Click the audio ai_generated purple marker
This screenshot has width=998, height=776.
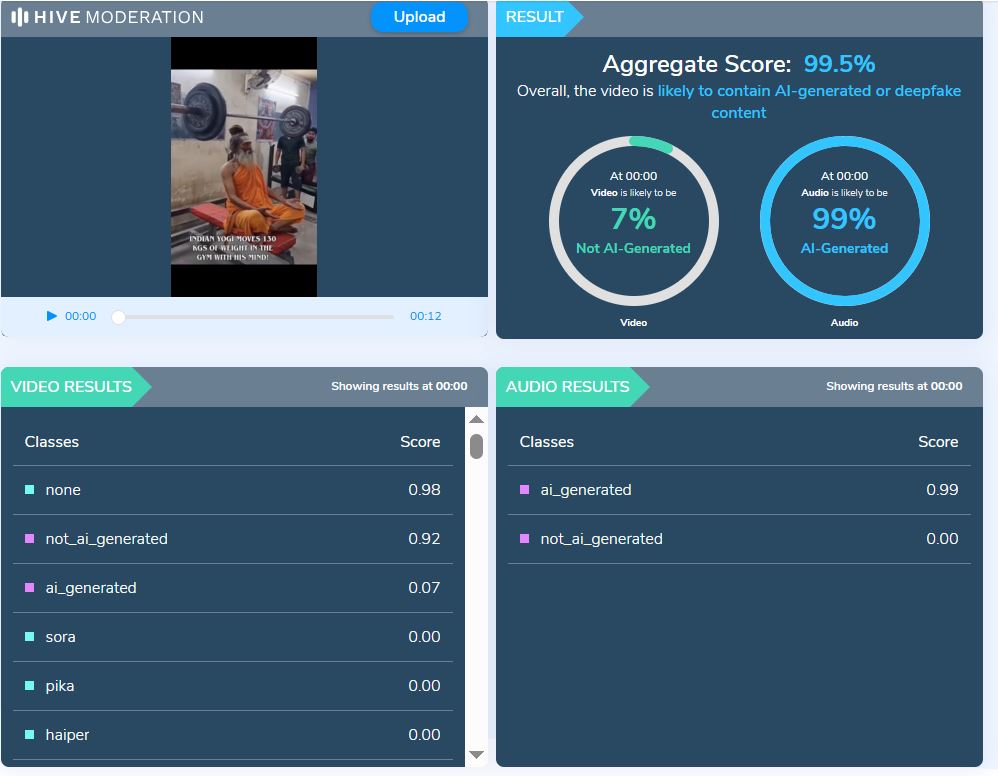tap(524, 490)
